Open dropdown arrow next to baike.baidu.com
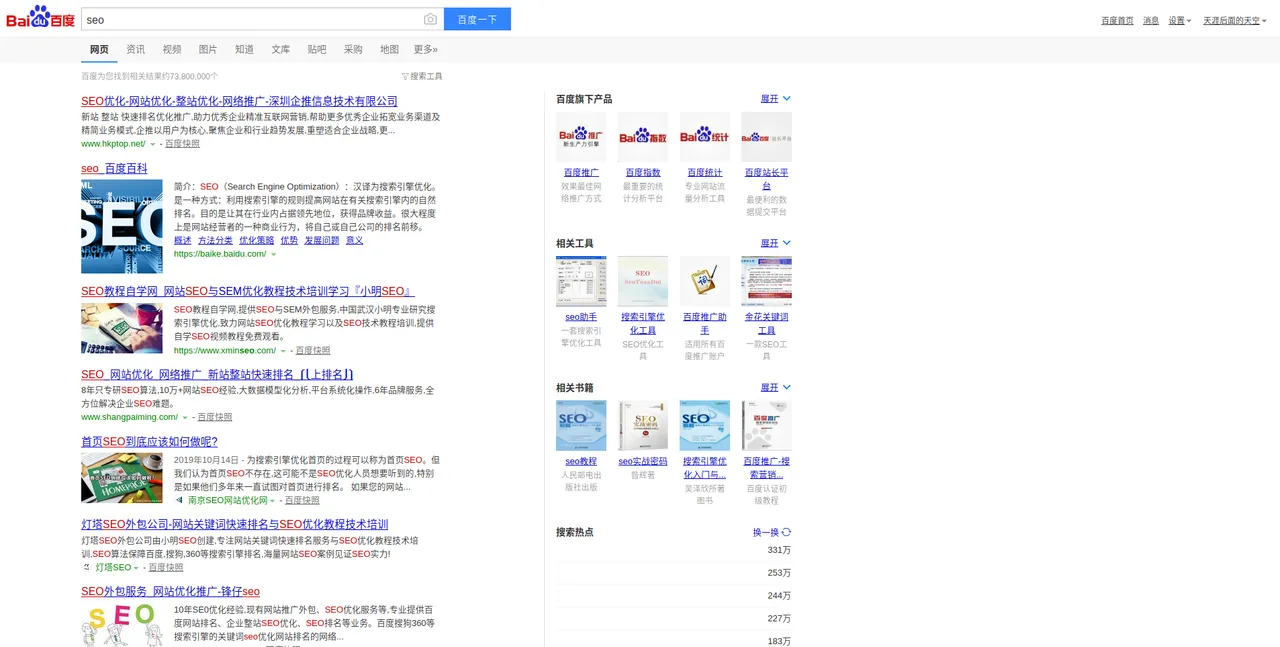1280x647 pixels. pyautogui.click(x=274, y=254)
